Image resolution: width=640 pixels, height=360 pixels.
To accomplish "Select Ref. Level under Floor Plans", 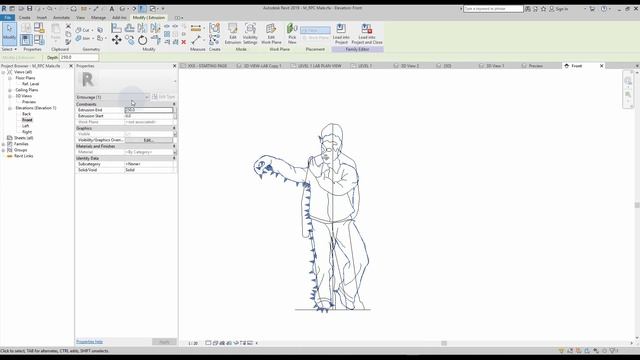I will (31, 84).
